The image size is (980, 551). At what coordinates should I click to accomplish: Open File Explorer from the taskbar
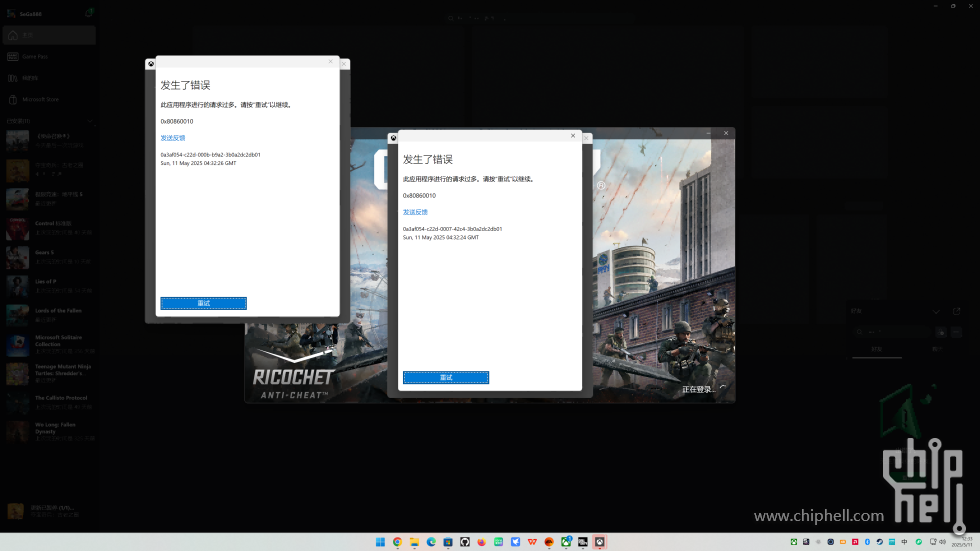pyautogui.click(x=414, y=542)
